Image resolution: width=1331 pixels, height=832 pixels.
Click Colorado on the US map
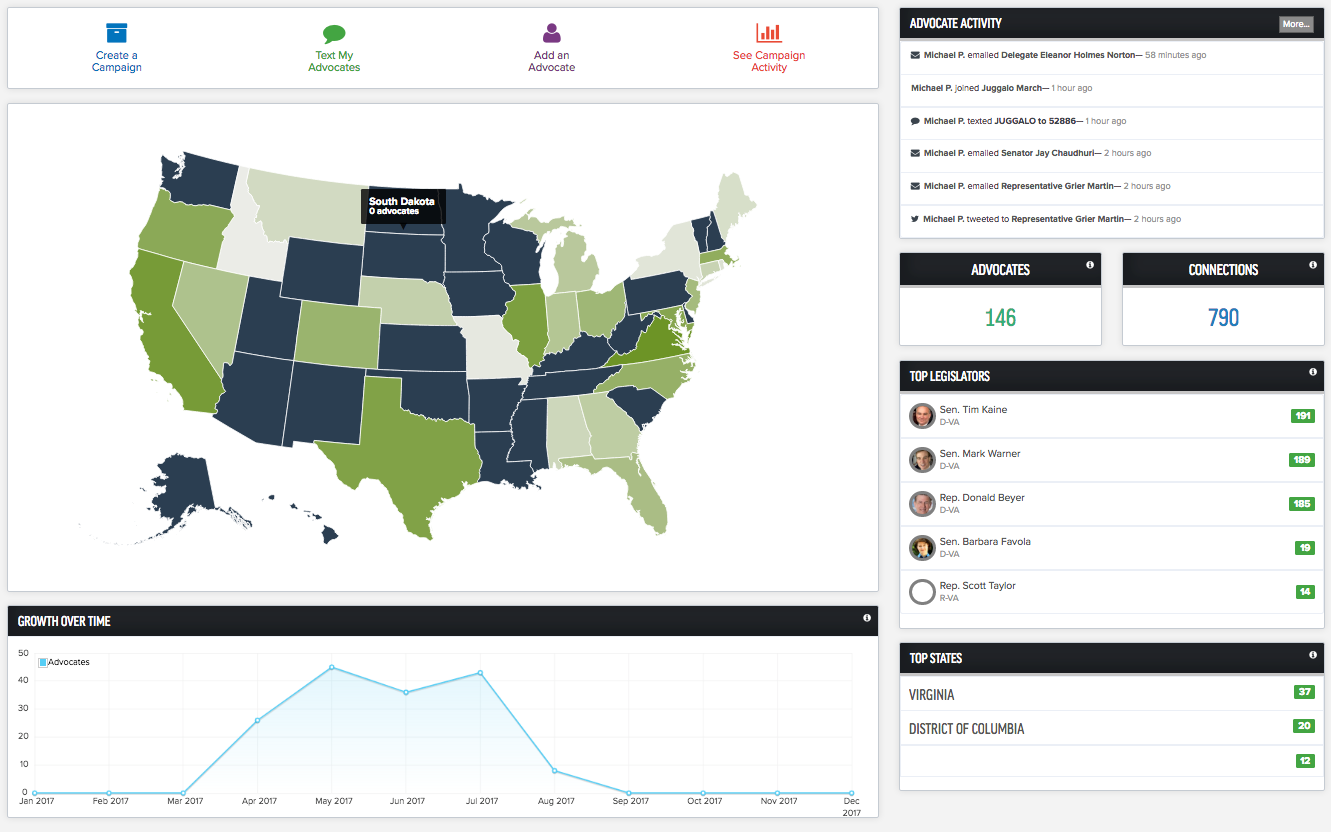[x=338, y=335]
